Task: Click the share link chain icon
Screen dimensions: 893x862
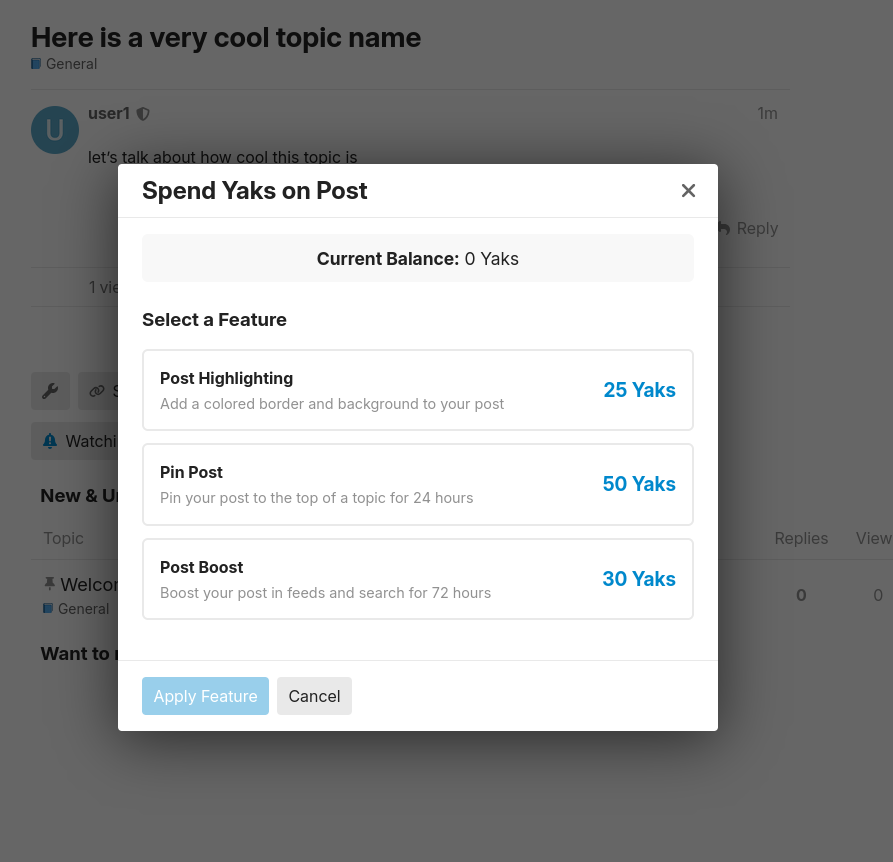Action: (97, 391)
